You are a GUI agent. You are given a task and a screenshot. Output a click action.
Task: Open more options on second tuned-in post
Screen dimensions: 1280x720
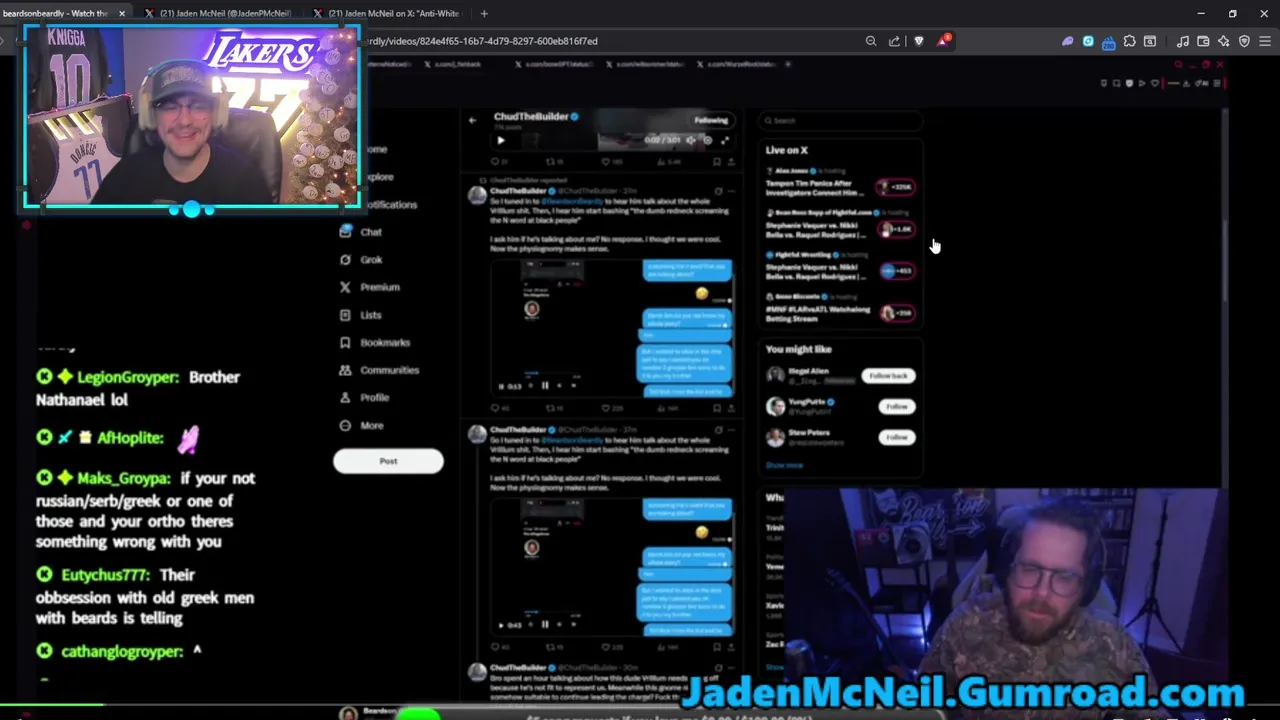[731, 429]
